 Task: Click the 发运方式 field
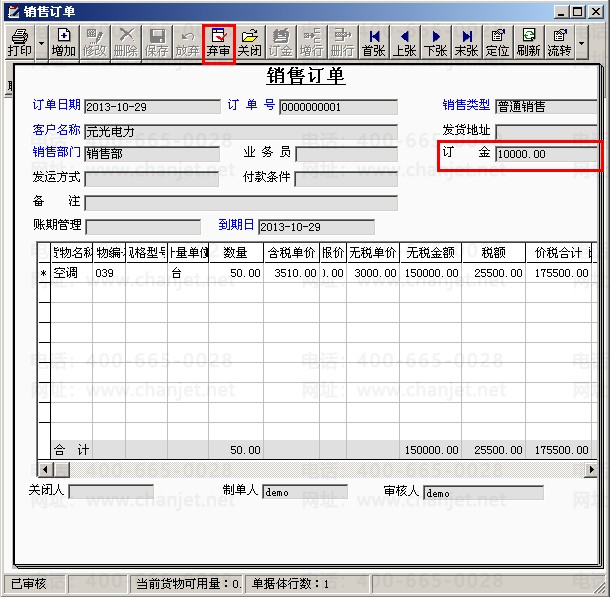(152, 179)
